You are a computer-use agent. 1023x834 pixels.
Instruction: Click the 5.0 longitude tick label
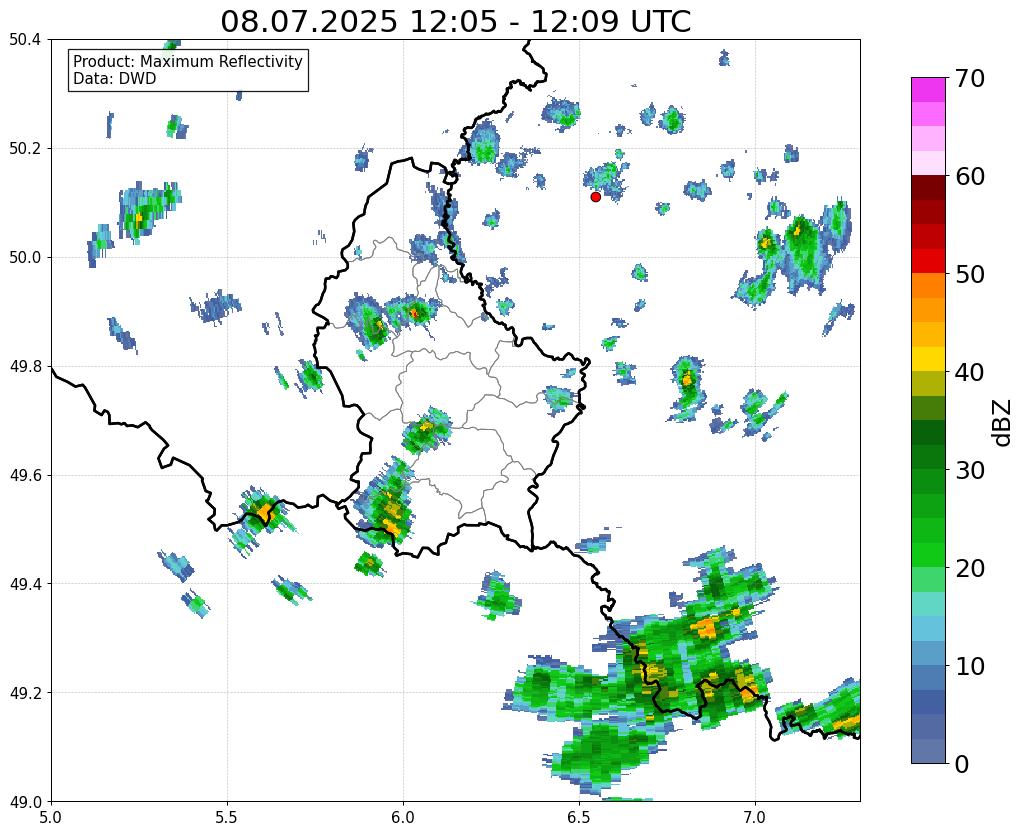(x=51, y=817)
